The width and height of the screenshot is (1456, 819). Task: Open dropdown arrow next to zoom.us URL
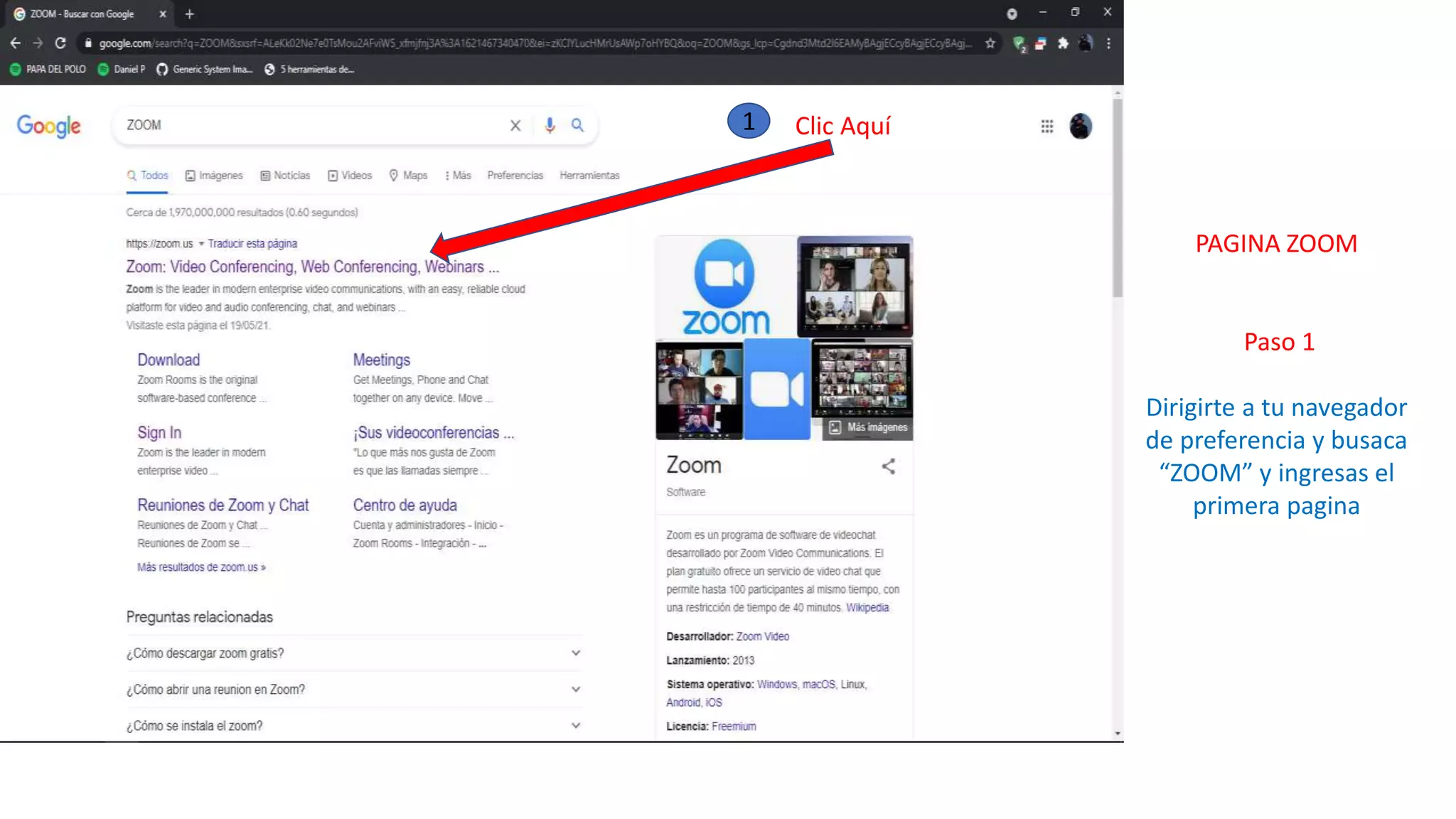(x=201, y=244)
